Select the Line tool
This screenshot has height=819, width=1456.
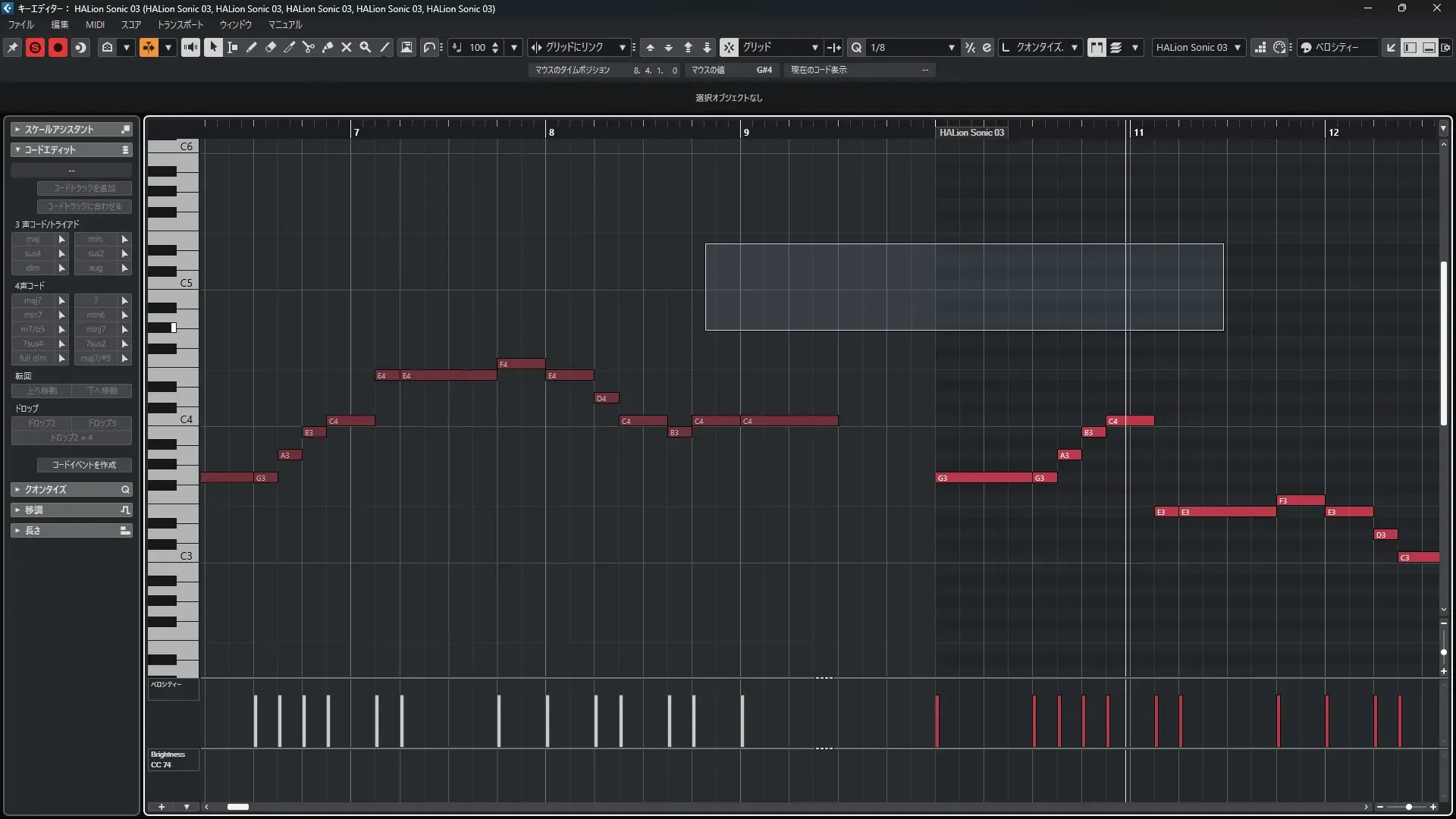384,47
